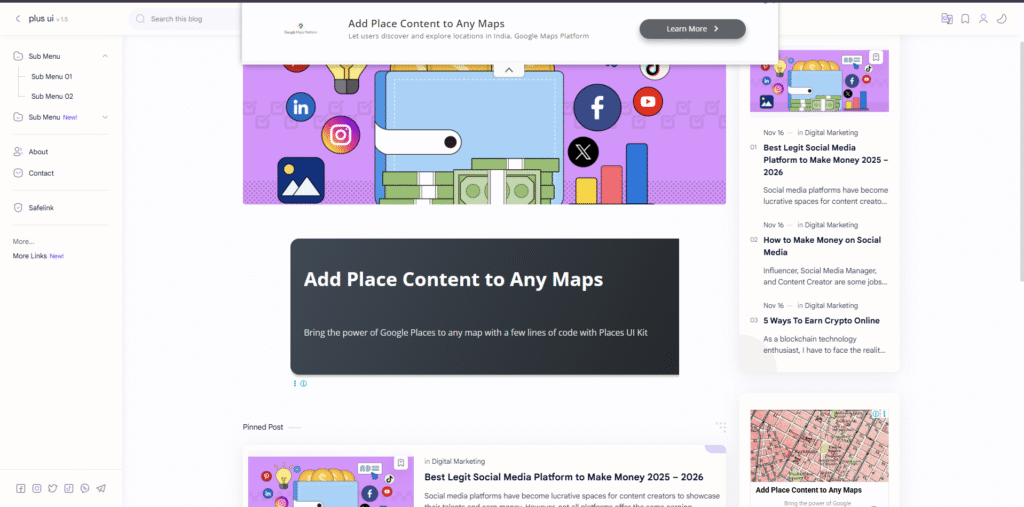Open the header bookmarks icon
This screenshot has width=1024, height=507.
pyautogui.click(x=965, y=19)
